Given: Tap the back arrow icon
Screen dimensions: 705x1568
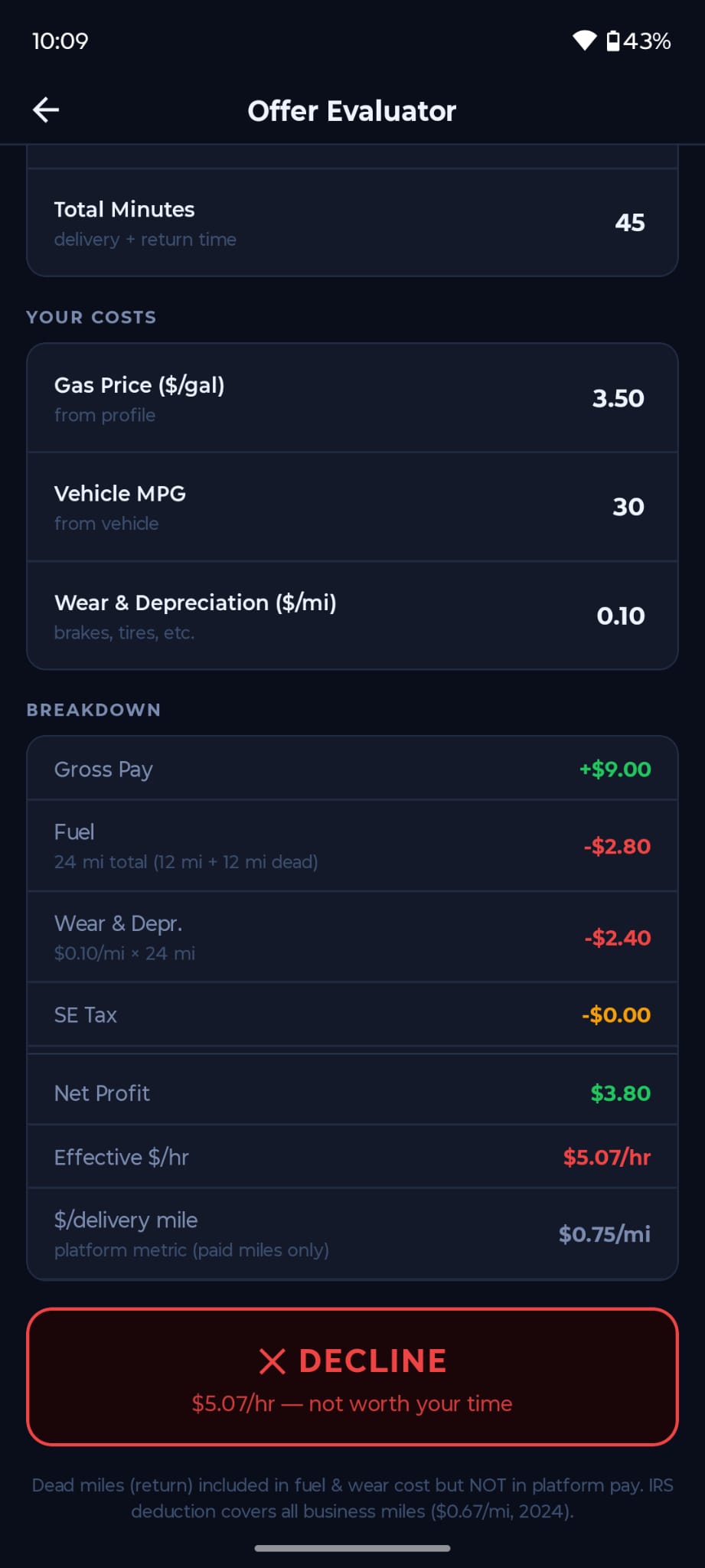Looking at the screenshot, I should tap(46, 110).
